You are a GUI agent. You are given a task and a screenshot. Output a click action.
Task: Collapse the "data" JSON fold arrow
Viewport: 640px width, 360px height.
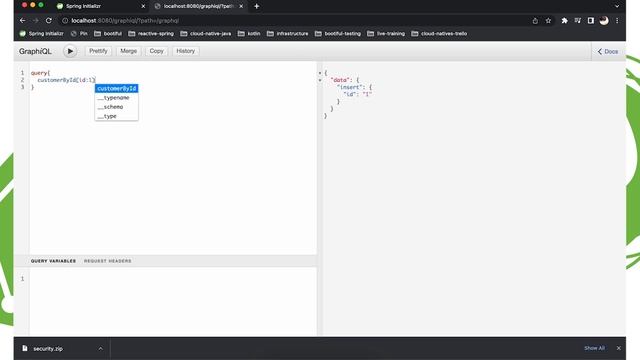pyautogui.click(x=320, y=80)
